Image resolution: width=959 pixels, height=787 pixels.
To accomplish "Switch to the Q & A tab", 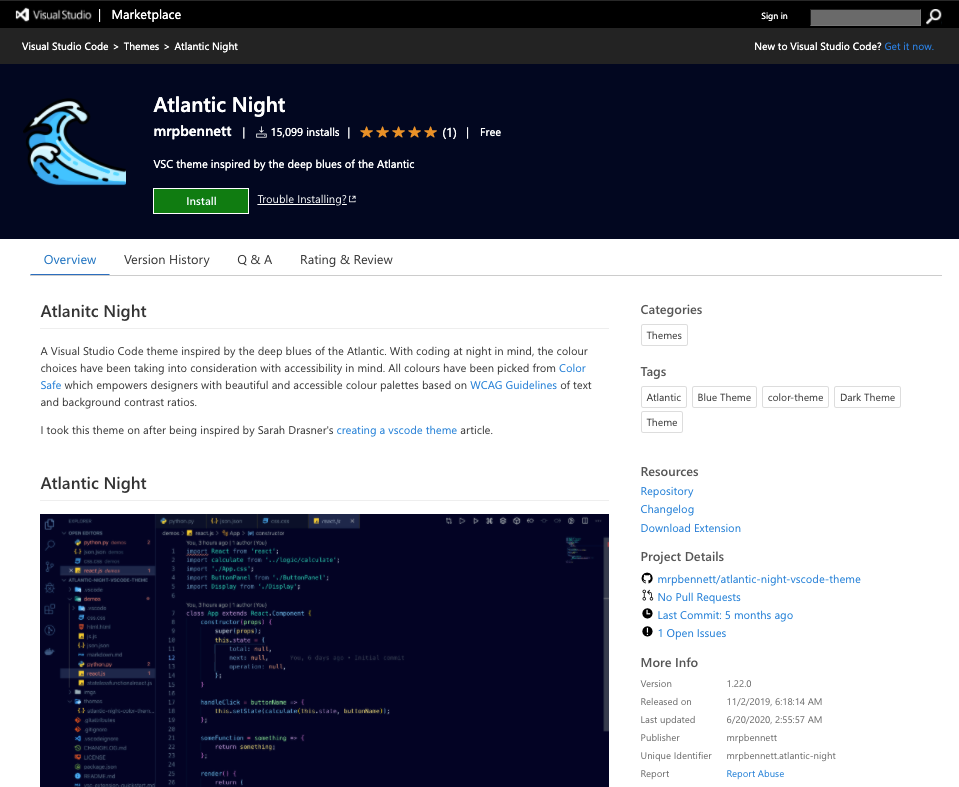I will (x=254, y=259).
